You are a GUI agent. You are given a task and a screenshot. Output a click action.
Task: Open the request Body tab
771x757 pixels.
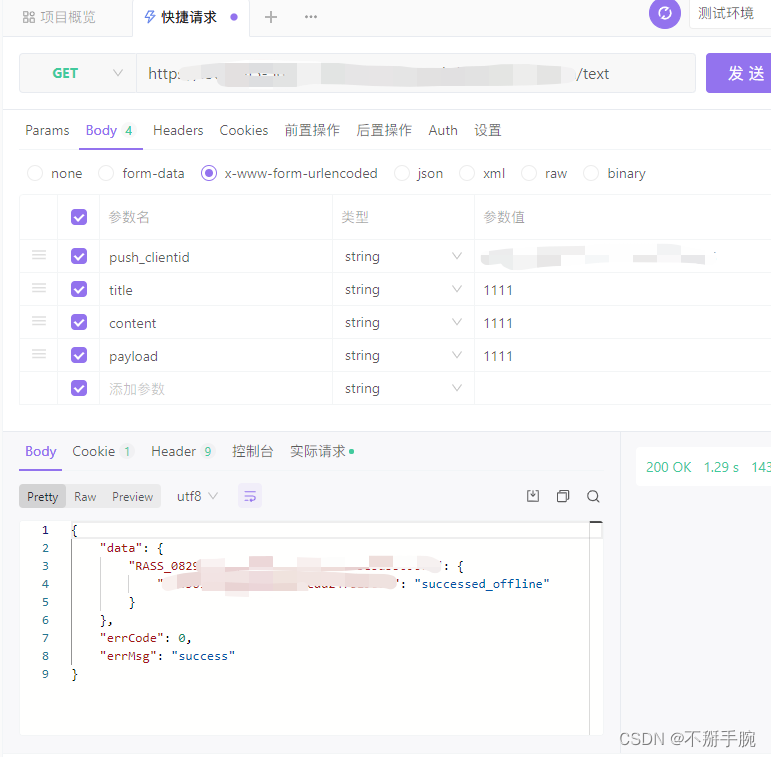pos(110,130)
